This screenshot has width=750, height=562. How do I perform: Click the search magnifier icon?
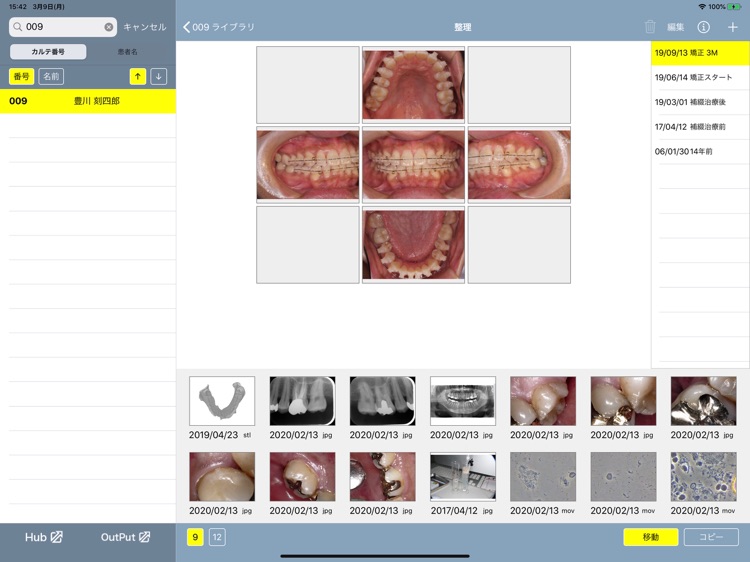coord(17,27)
